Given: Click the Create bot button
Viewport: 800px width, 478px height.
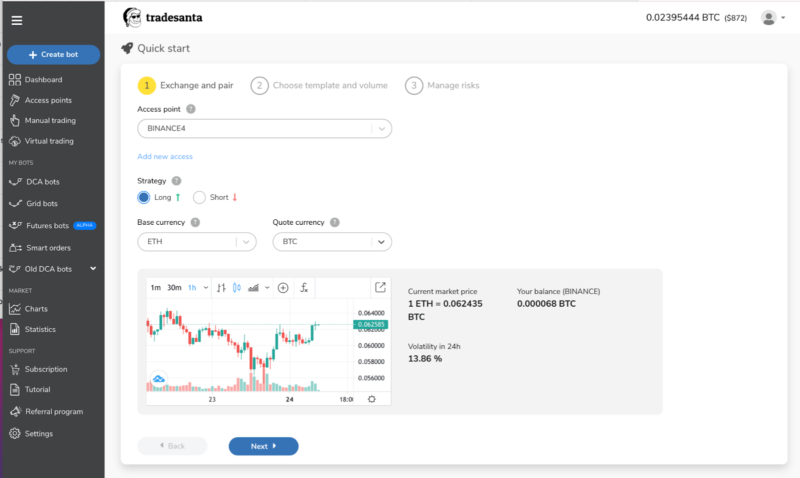Looking at the screenshot, I should tap(54, 55).
